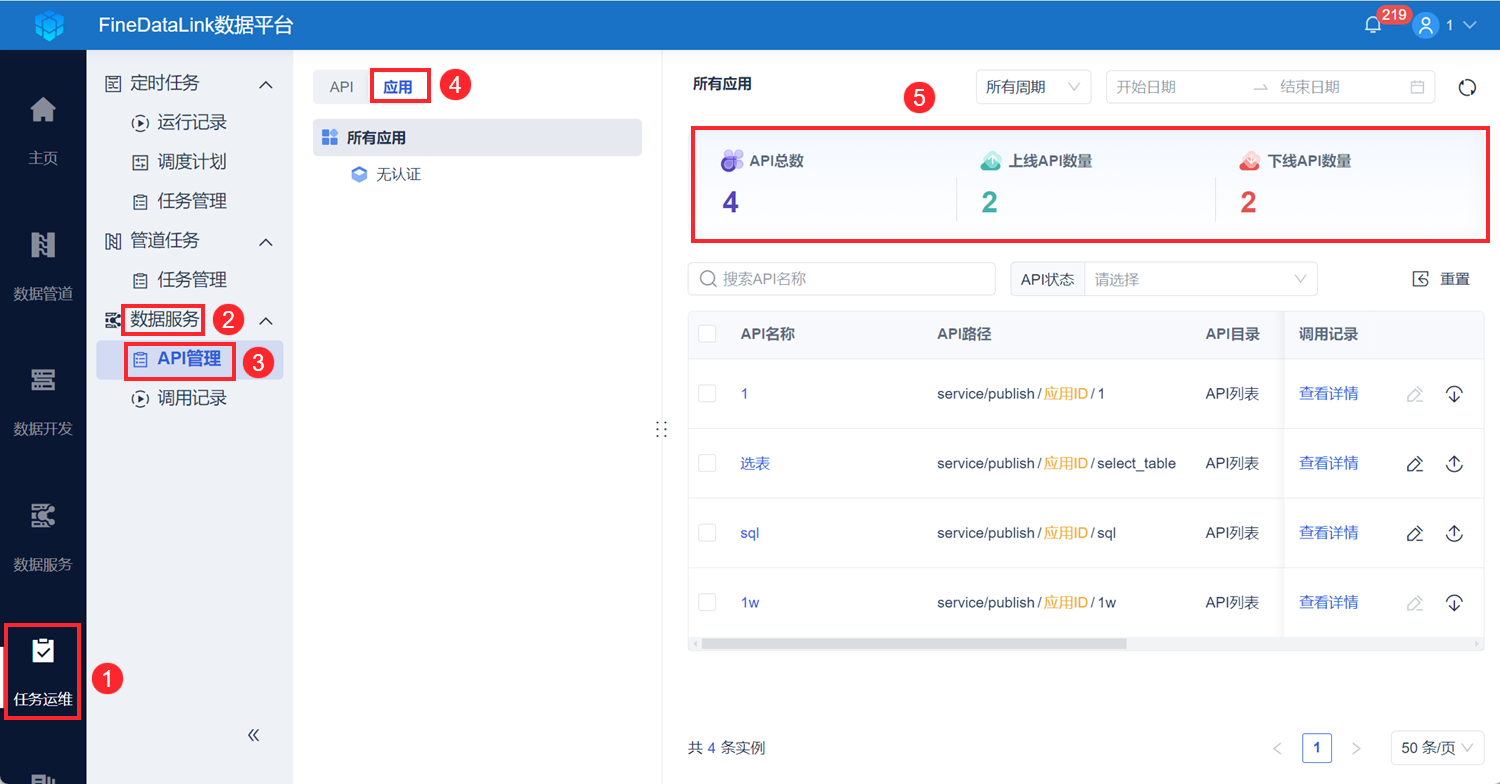The height and width of the screenshot is (784, 1500).
Task: Click 查看详情 link for sql row
Action: click(1328, 533)
